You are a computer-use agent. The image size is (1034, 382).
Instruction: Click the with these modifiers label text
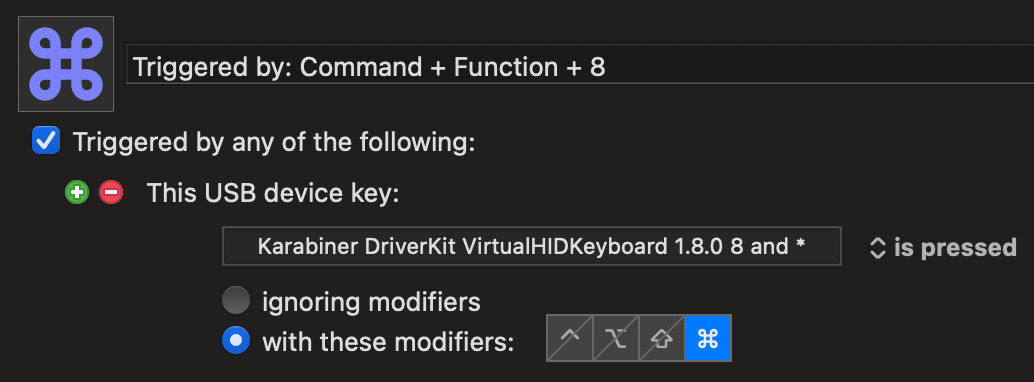388,342
